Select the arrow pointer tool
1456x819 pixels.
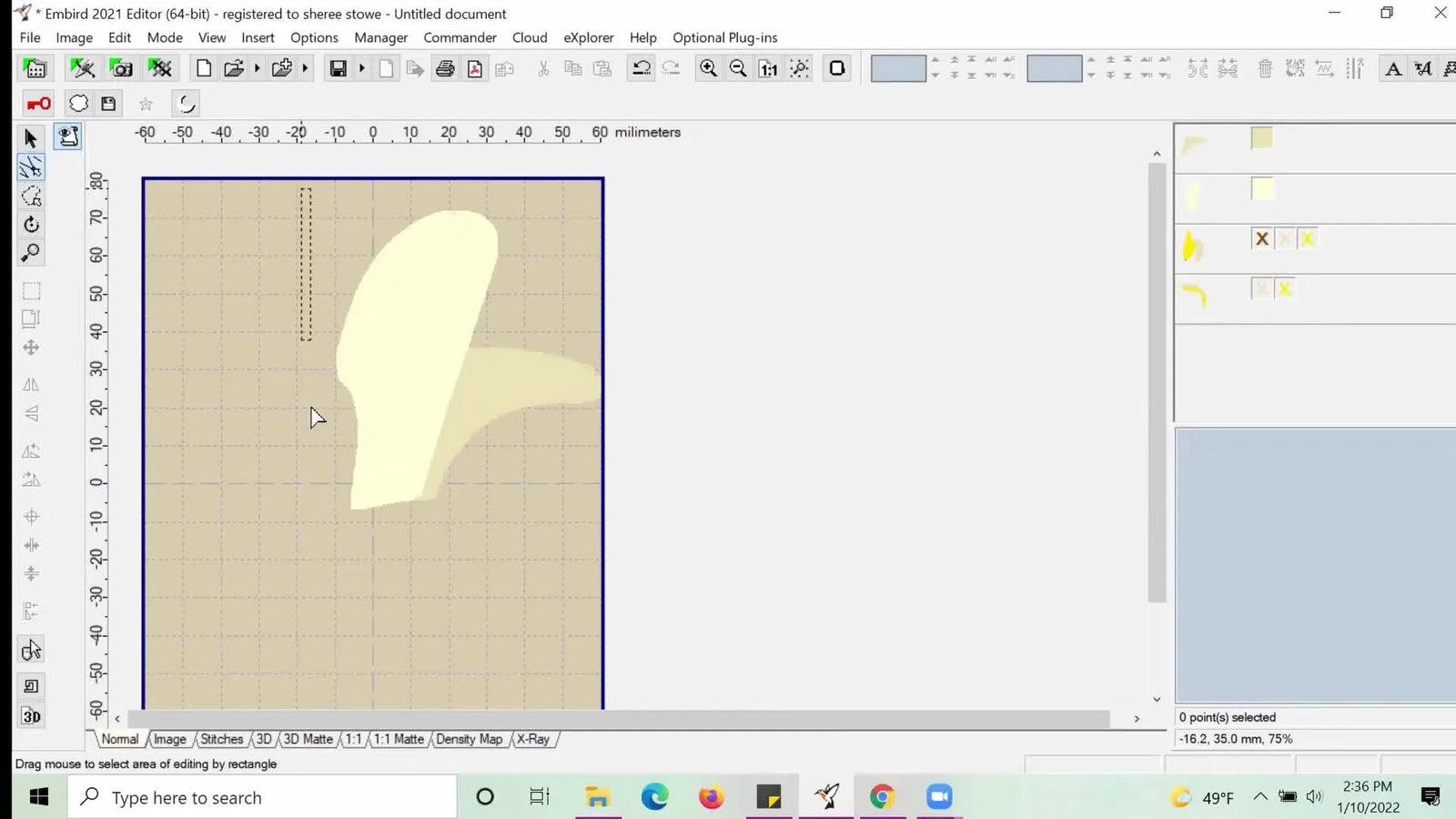pyautogui.click(x=30, y=138)
